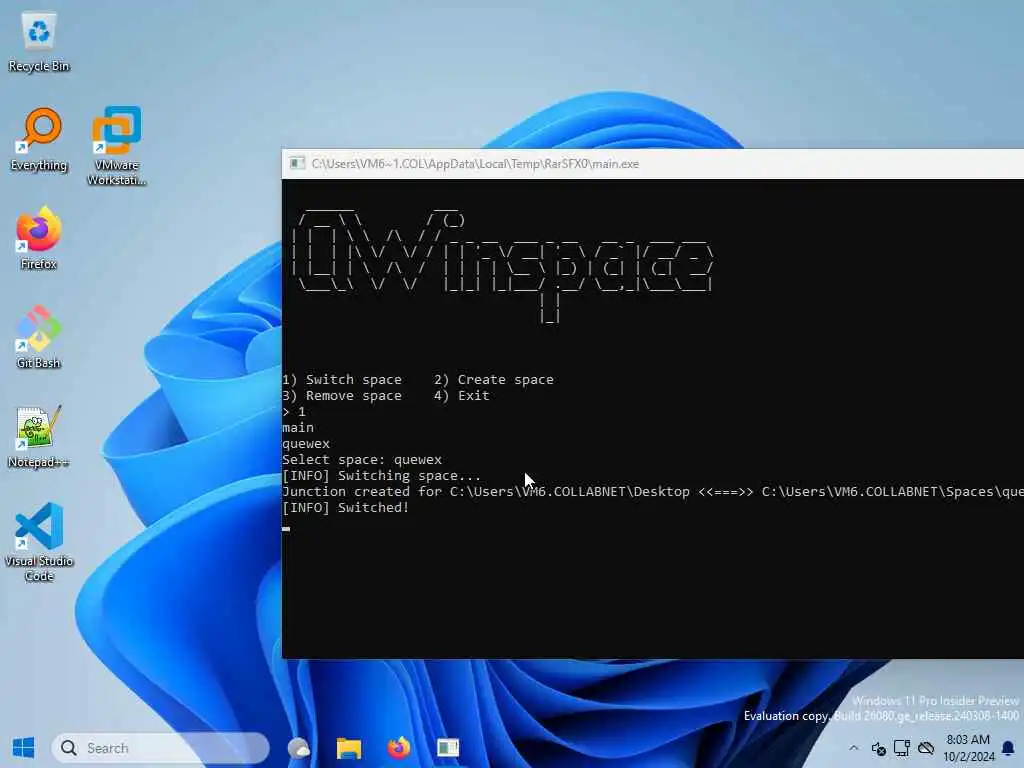Select the Visual Studio Code desktop shortcut

coord(39,541)
